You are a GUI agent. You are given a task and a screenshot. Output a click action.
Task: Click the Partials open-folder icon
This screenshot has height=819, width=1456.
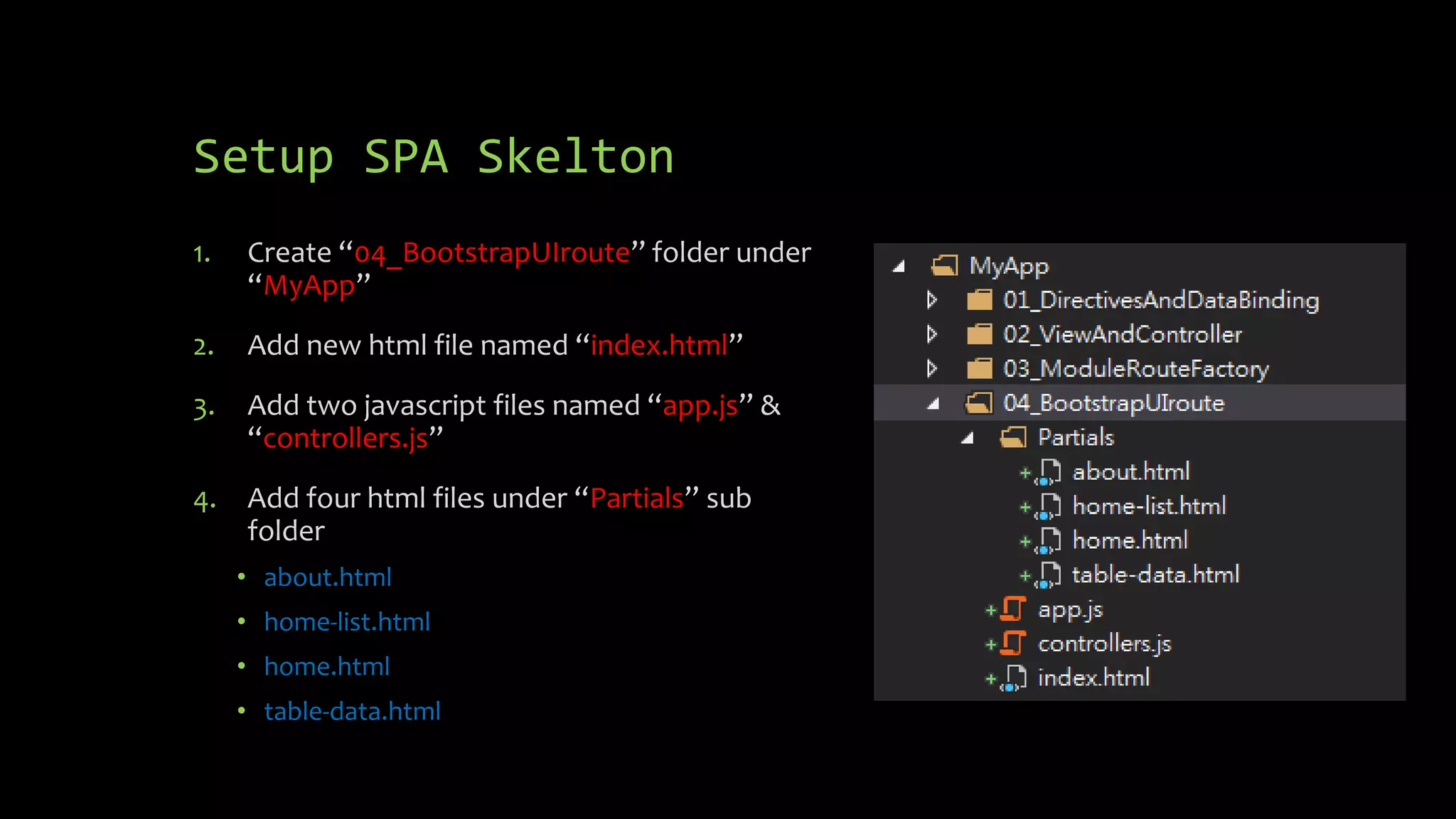tap(1014, 437)
